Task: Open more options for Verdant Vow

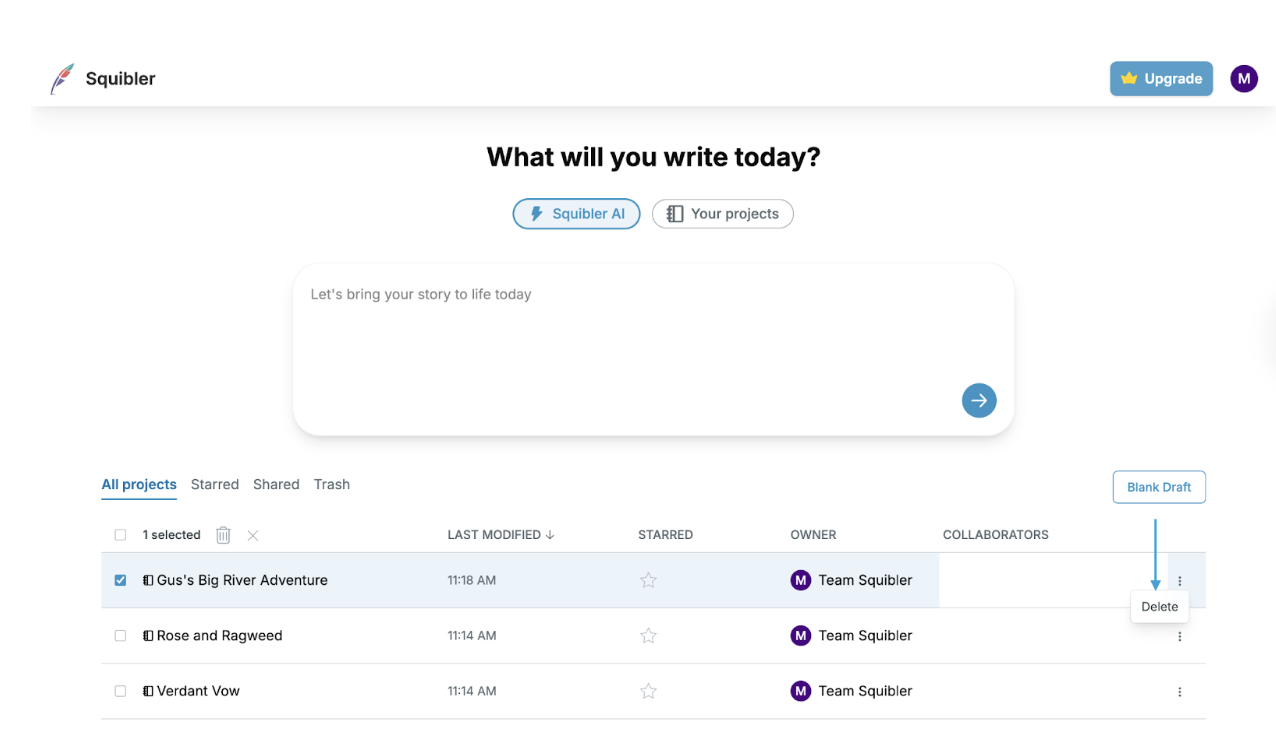Action: tap(1179, 692)
